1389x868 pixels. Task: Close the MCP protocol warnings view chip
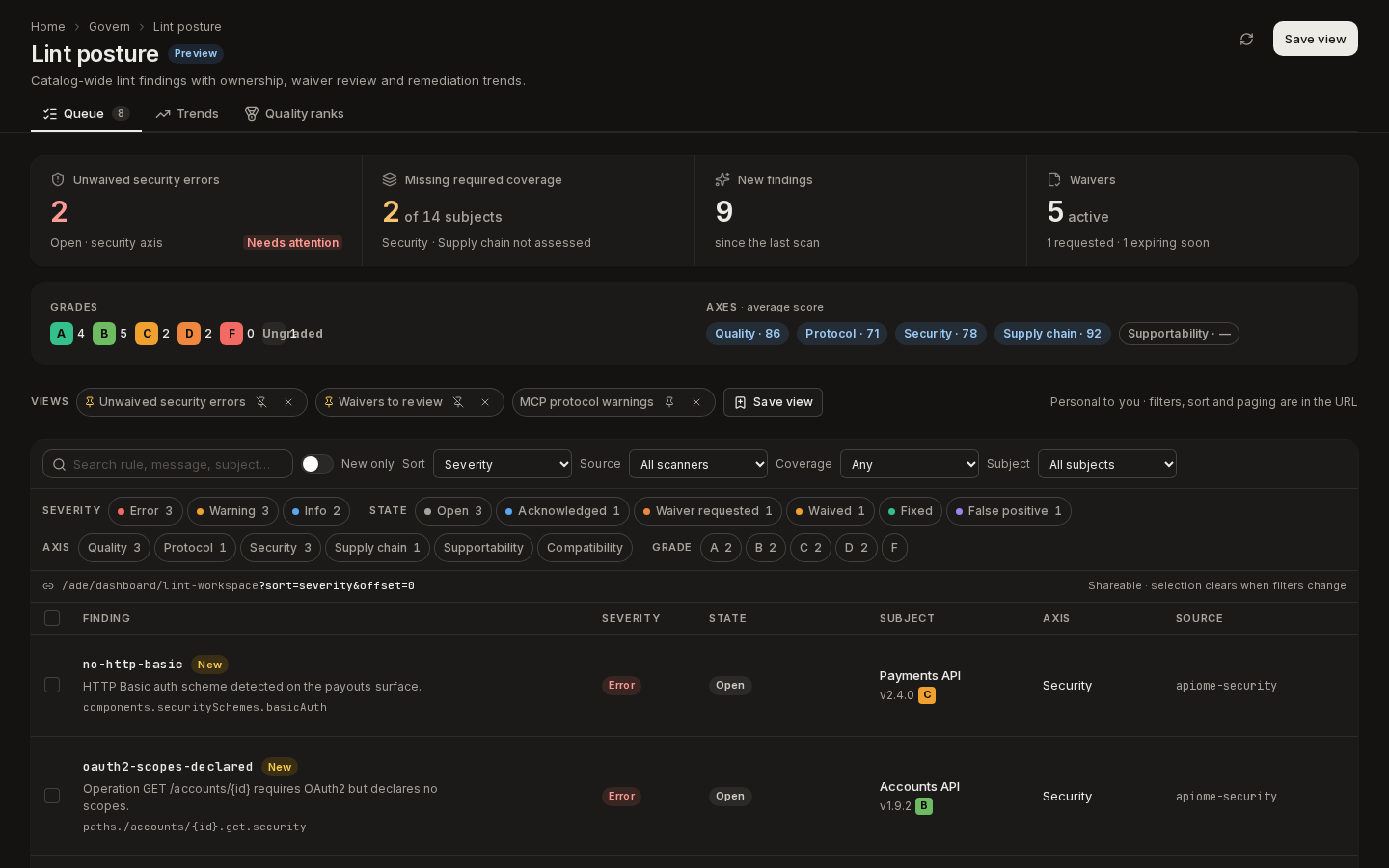pos(696,402)
